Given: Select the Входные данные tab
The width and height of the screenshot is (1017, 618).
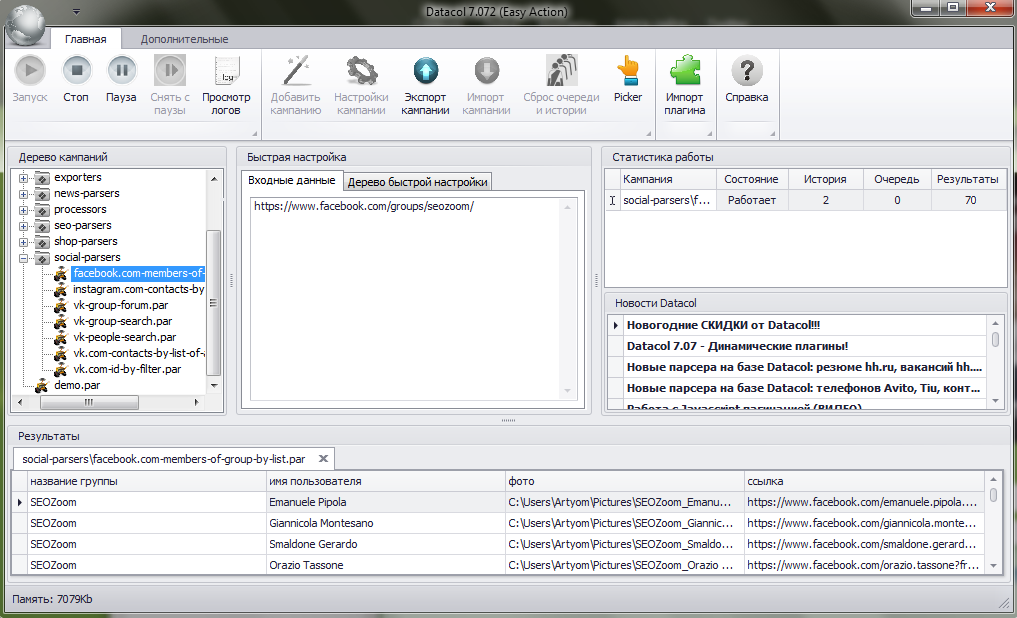Looking at the screenshot, I should 292,180.
